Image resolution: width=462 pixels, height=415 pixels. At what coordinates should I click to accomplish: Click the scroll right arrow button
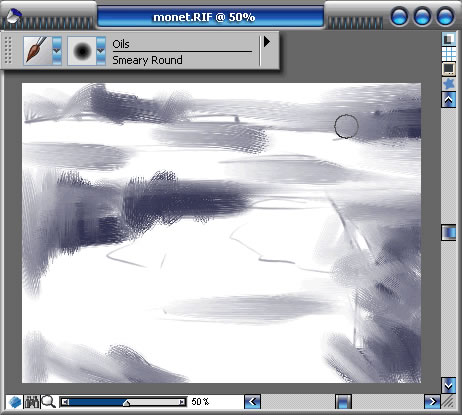(432, 402)
